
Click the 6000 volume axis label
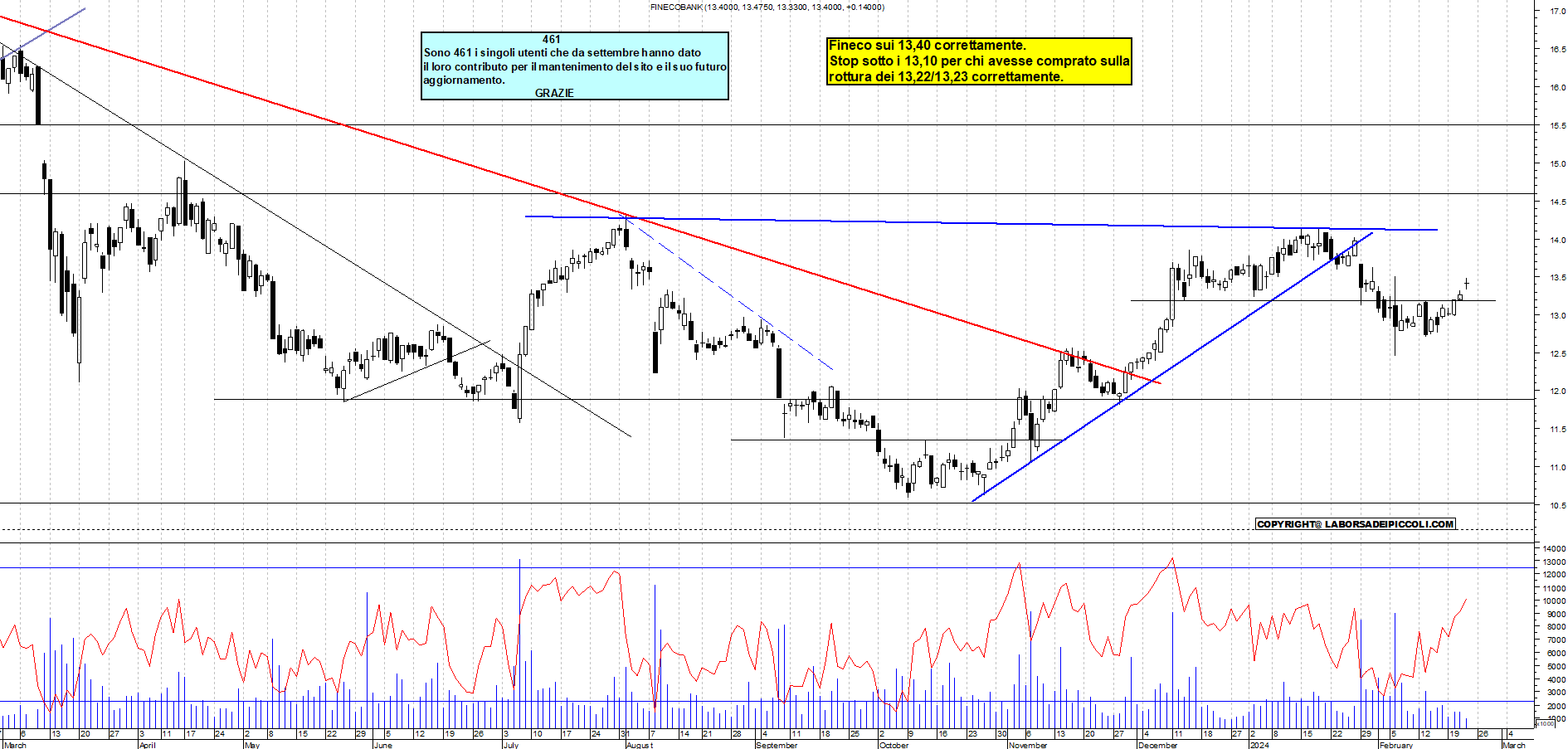pyautogui.click(x=1556, y=654)
